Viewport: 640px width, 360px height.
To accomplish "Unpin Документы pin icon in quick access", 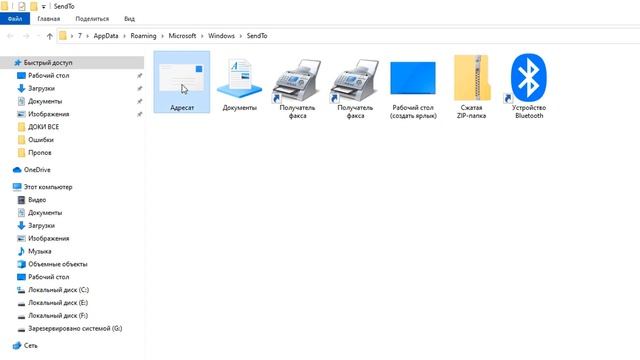I will click(139, 101).
